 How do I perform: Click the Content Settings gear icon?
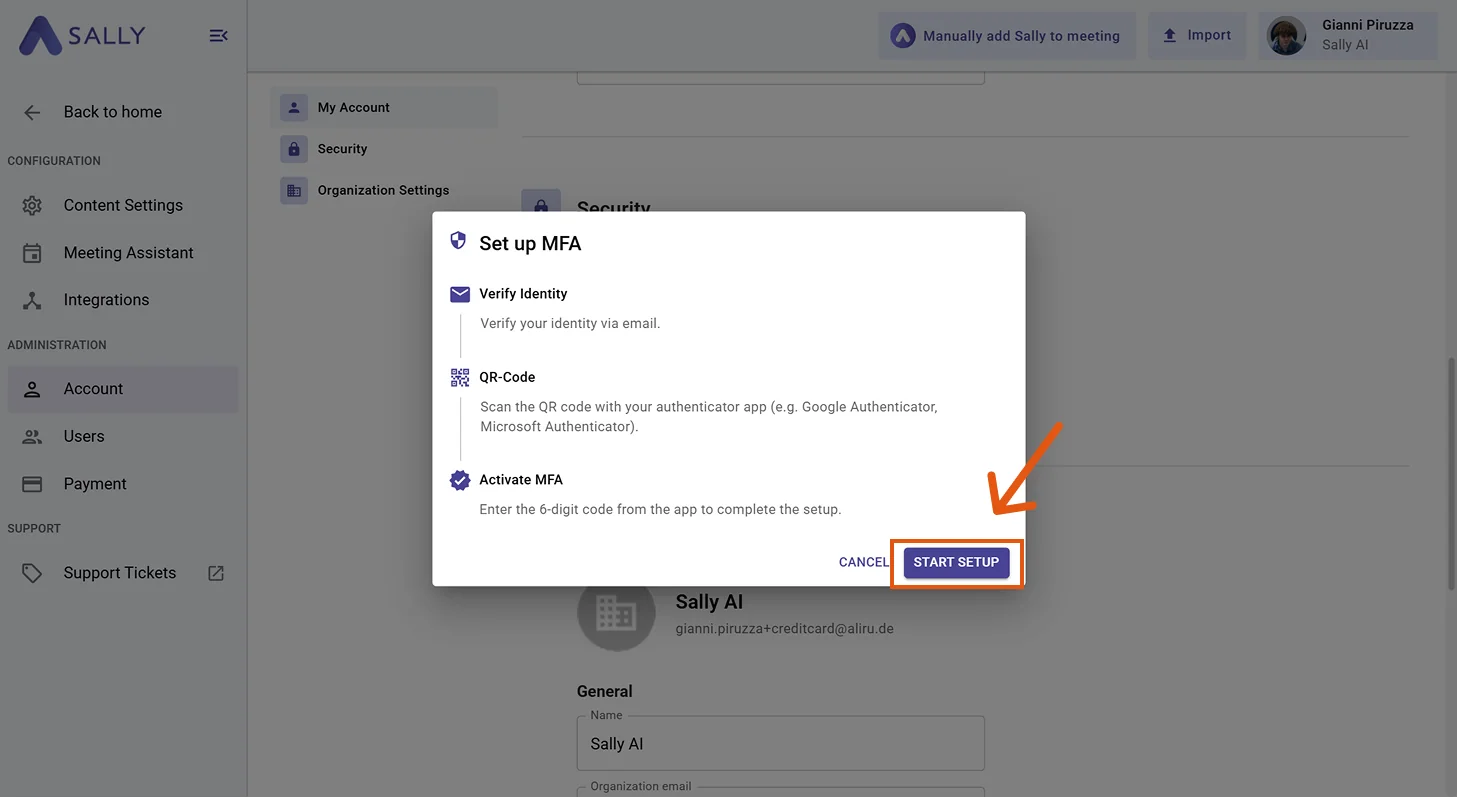click(x=32, y=205)
